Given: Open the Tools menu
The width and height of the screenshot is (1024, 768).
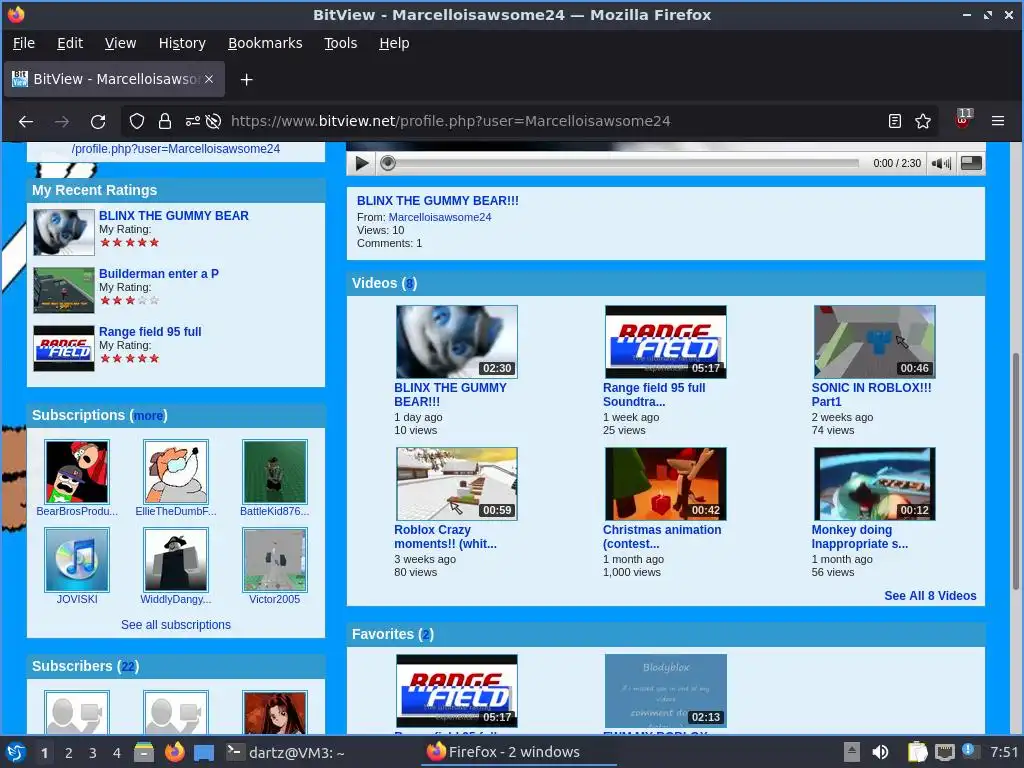Looking at the screenshot, I should pos(340,43).
